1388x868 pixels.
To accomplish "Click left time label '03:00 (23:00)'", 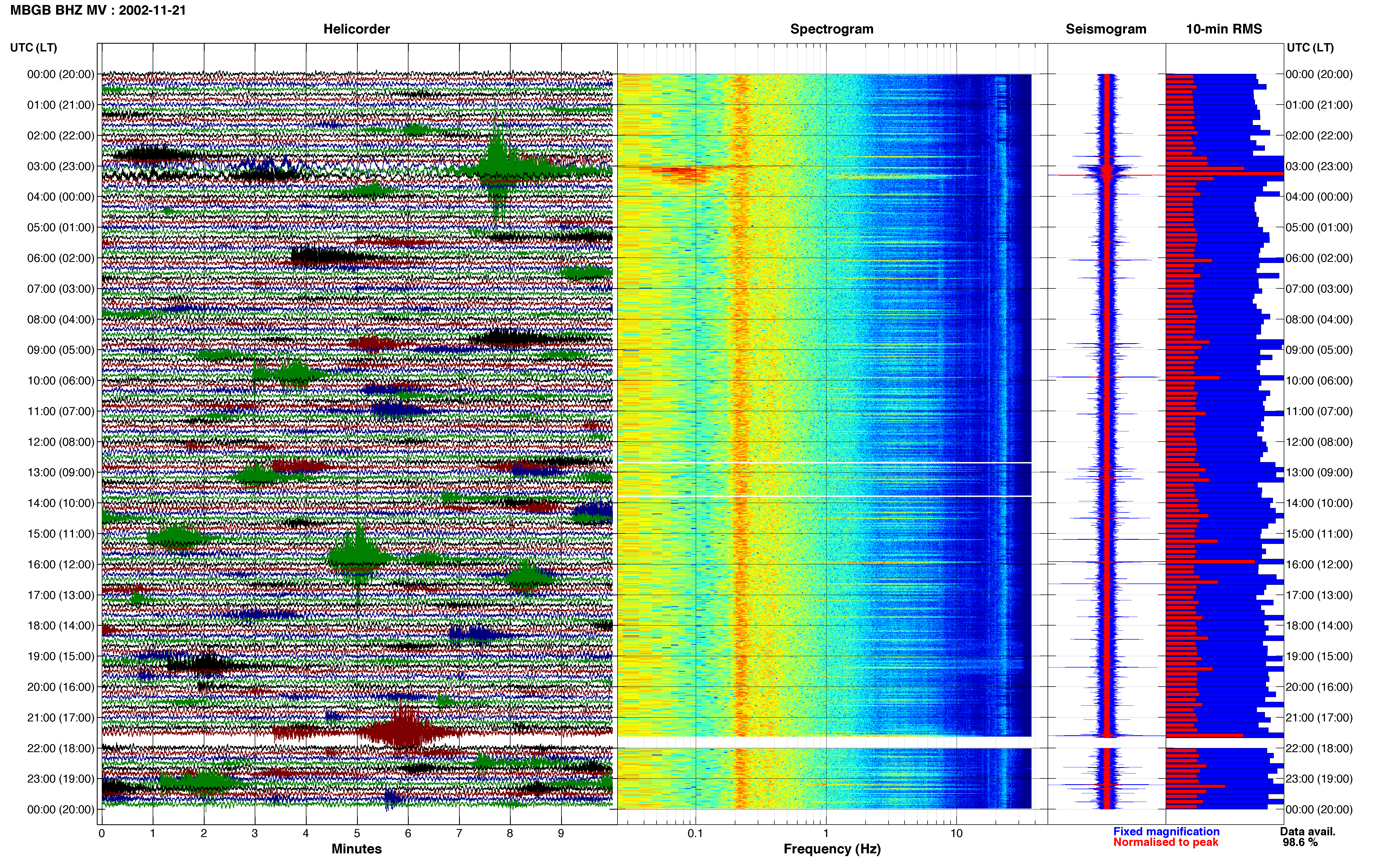I will point(61,166).
